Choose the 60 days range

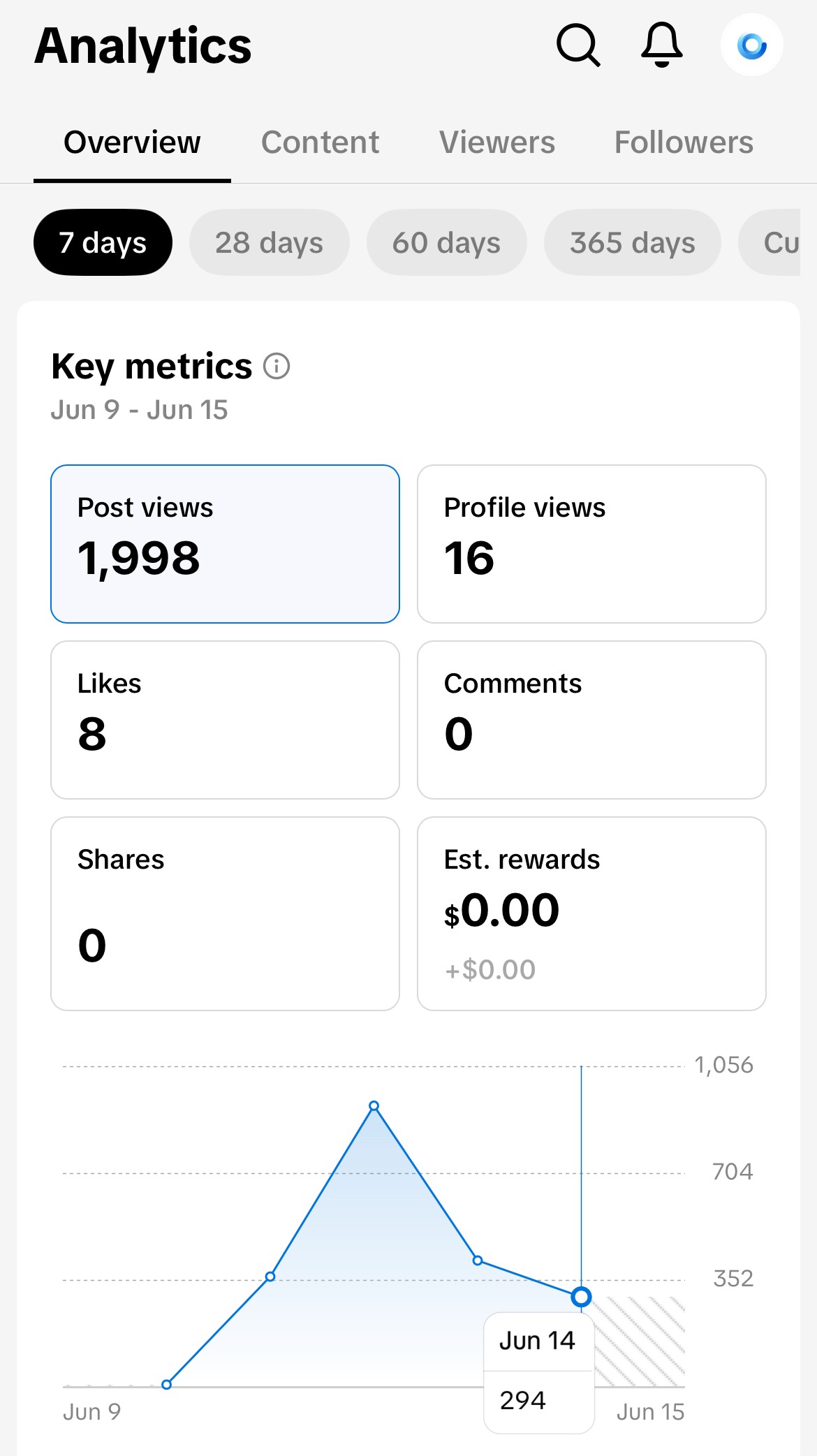coord(446,242)
